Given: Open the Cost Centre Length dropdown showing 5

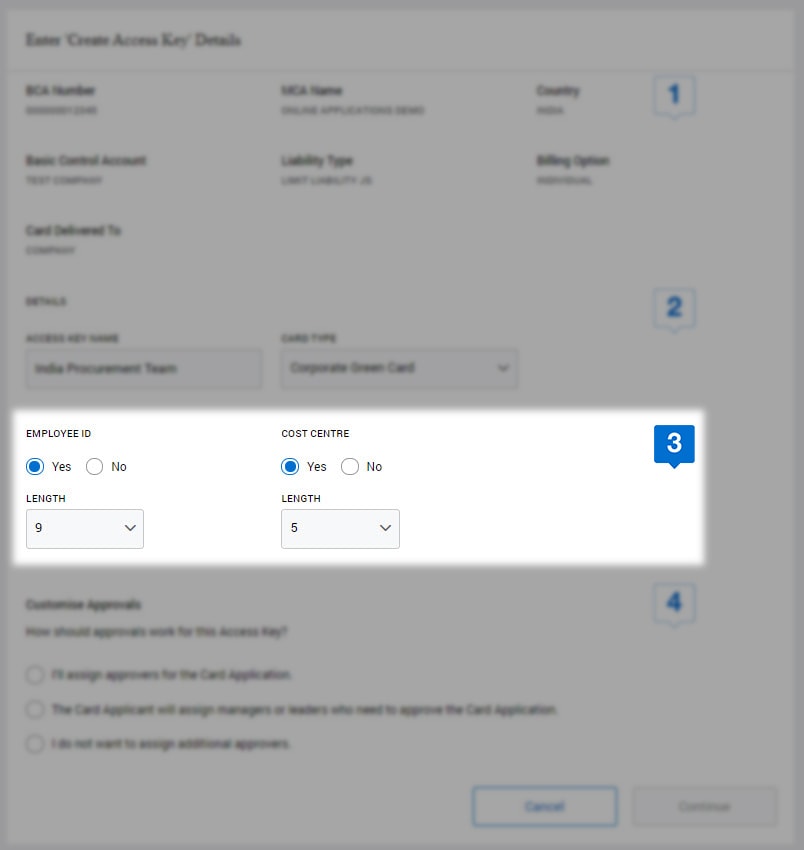Looking at the screenshot, I should (340, 527).
